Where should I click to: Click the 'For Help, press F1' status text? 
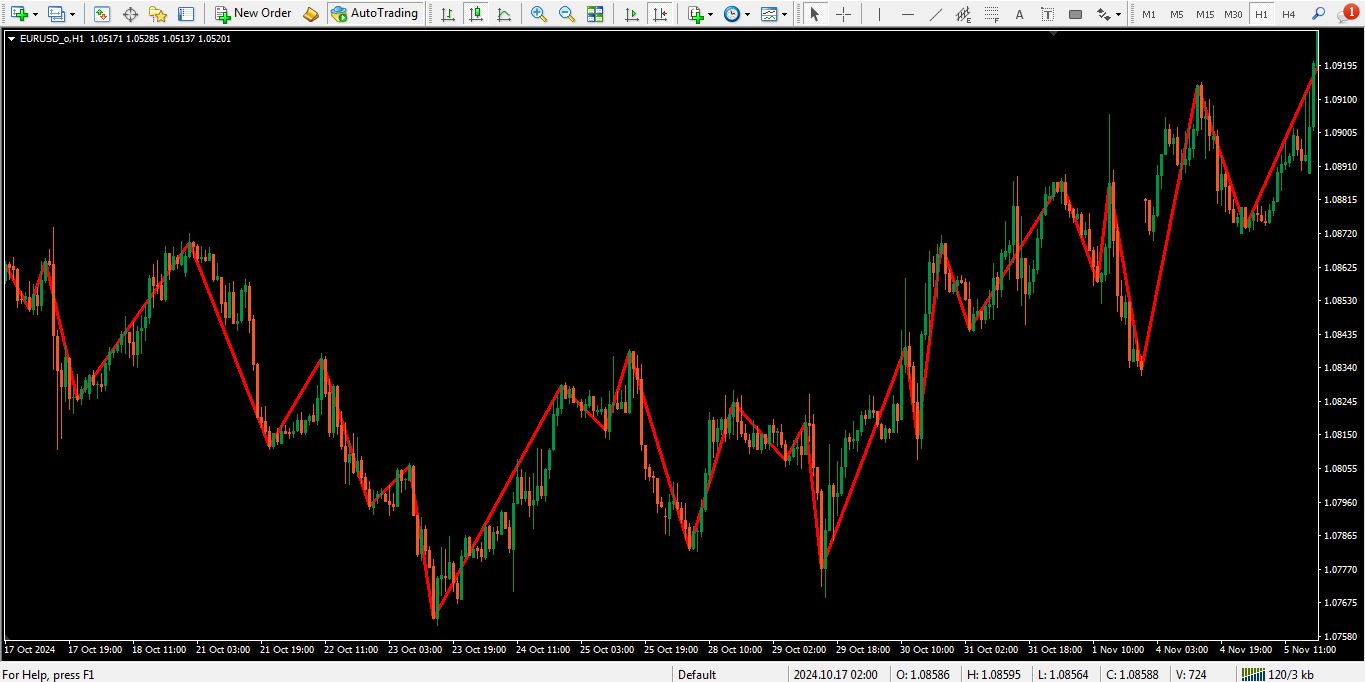48,674
